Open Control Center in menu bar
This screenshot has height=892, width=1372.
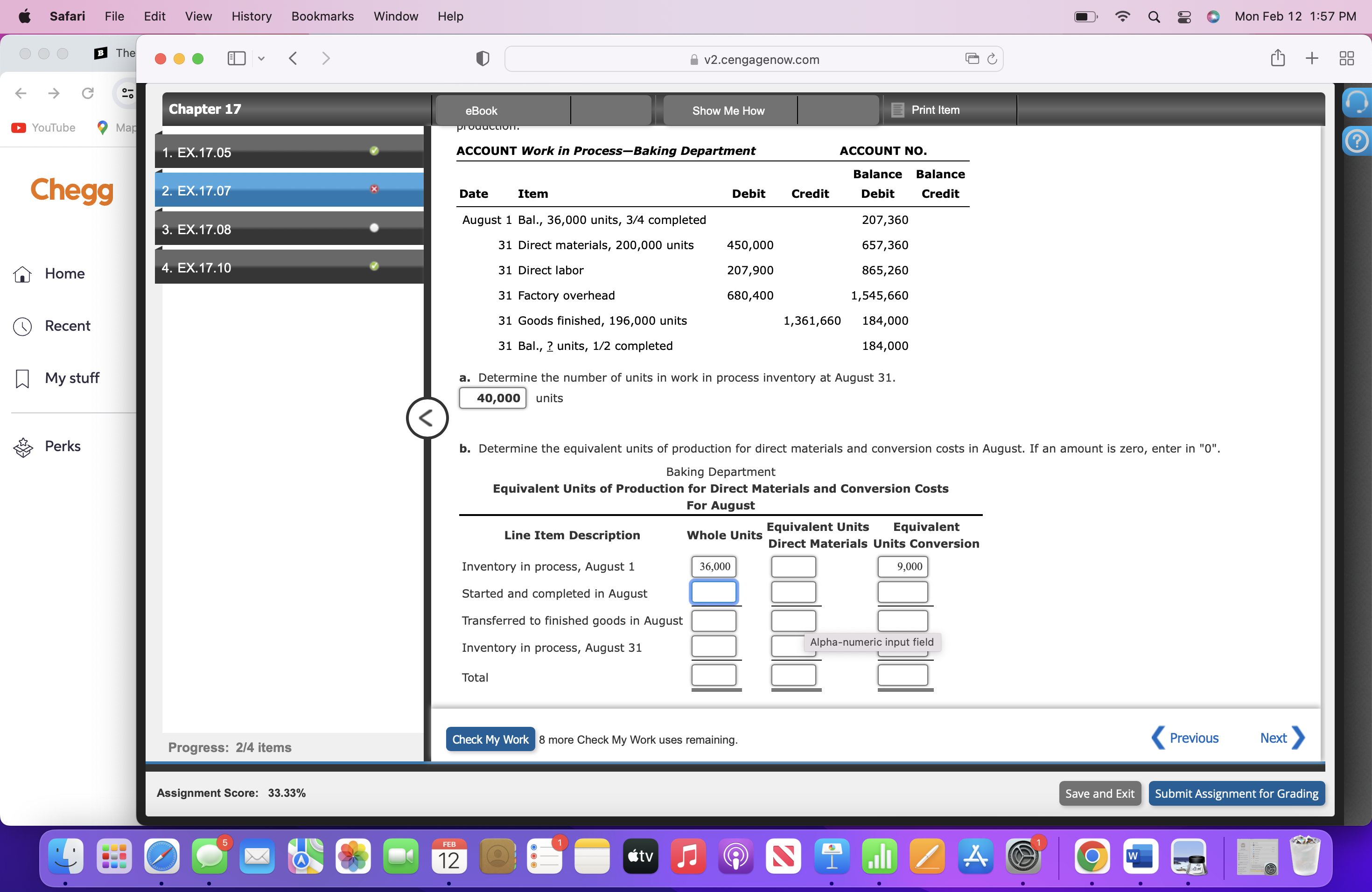[x=1184, y=17]
